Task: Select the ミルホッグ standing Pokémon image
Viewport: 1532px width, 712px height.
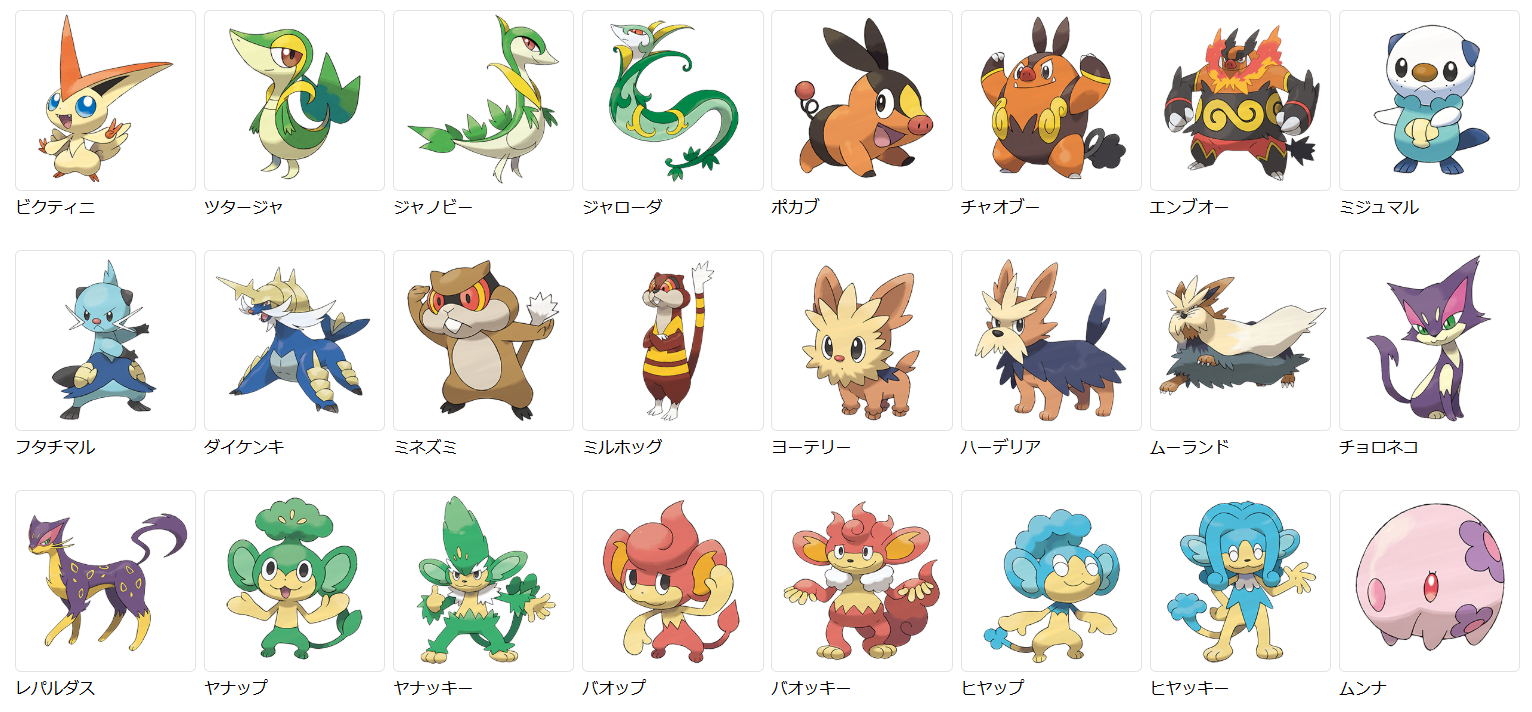Action: point(672,341)
